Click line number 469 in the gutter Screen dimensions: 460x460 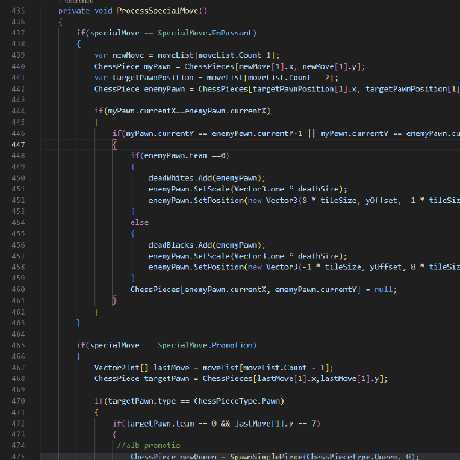[x=18, y=390]
